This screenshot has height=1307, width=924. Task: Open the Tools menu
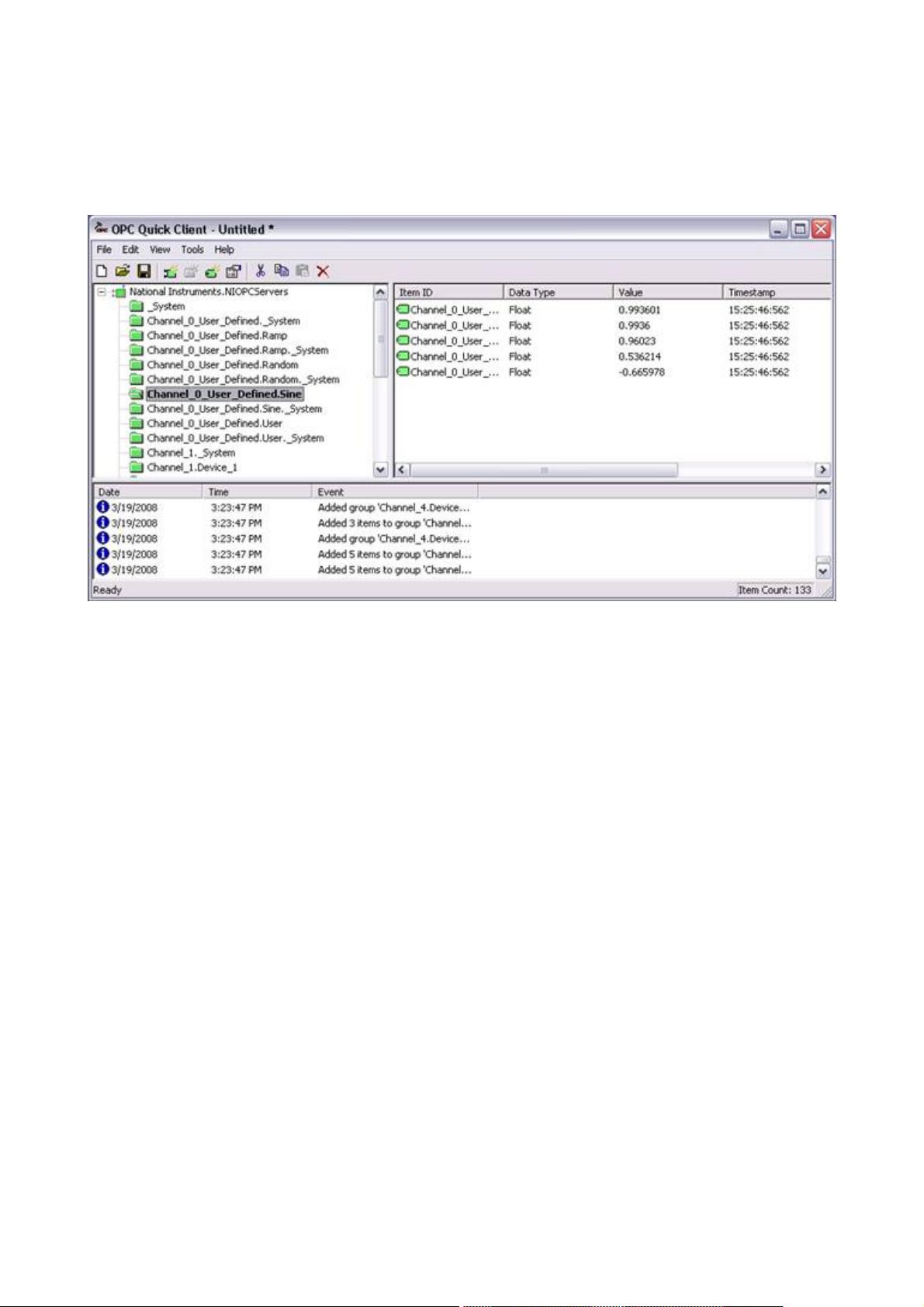click(192, 250)
